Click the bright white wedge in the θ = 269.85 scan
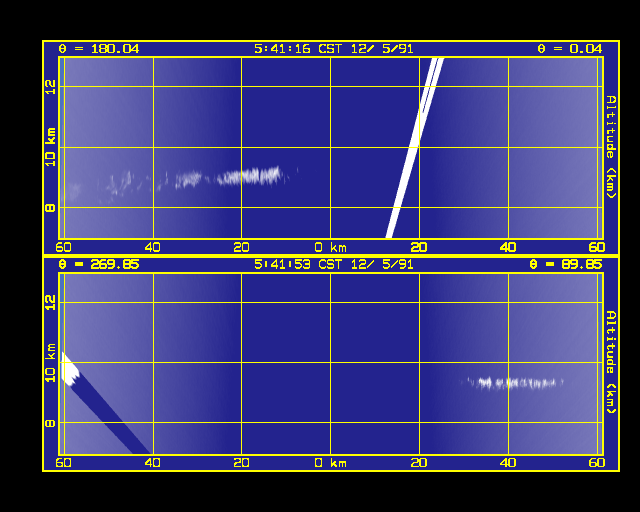 pyautogui.click(x=69, y=370)
